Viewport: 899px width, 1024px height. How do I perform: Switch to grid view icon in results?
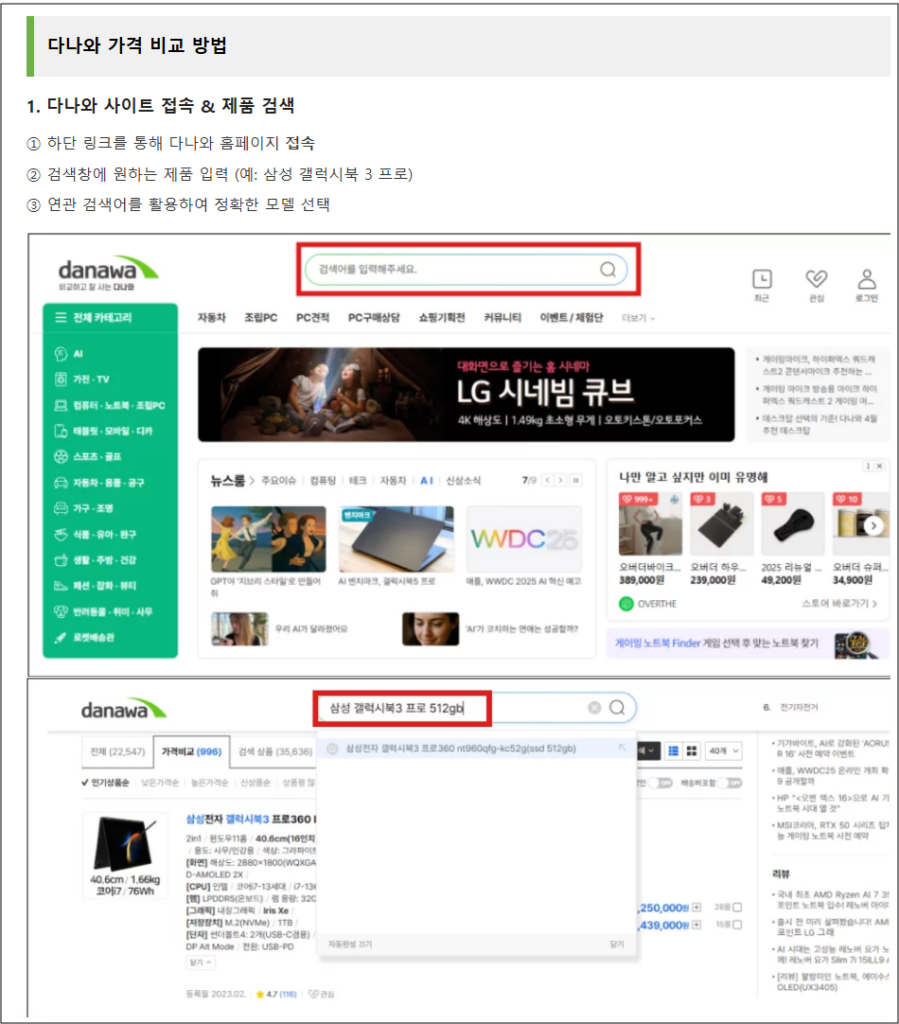(691, 751)
